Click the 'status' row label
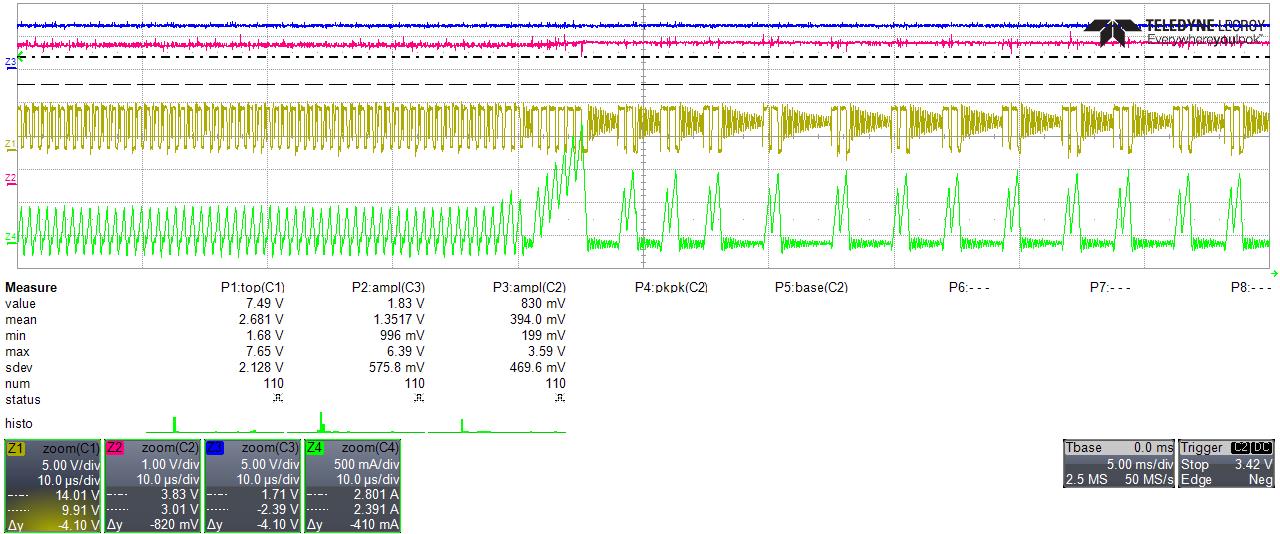 21,400
